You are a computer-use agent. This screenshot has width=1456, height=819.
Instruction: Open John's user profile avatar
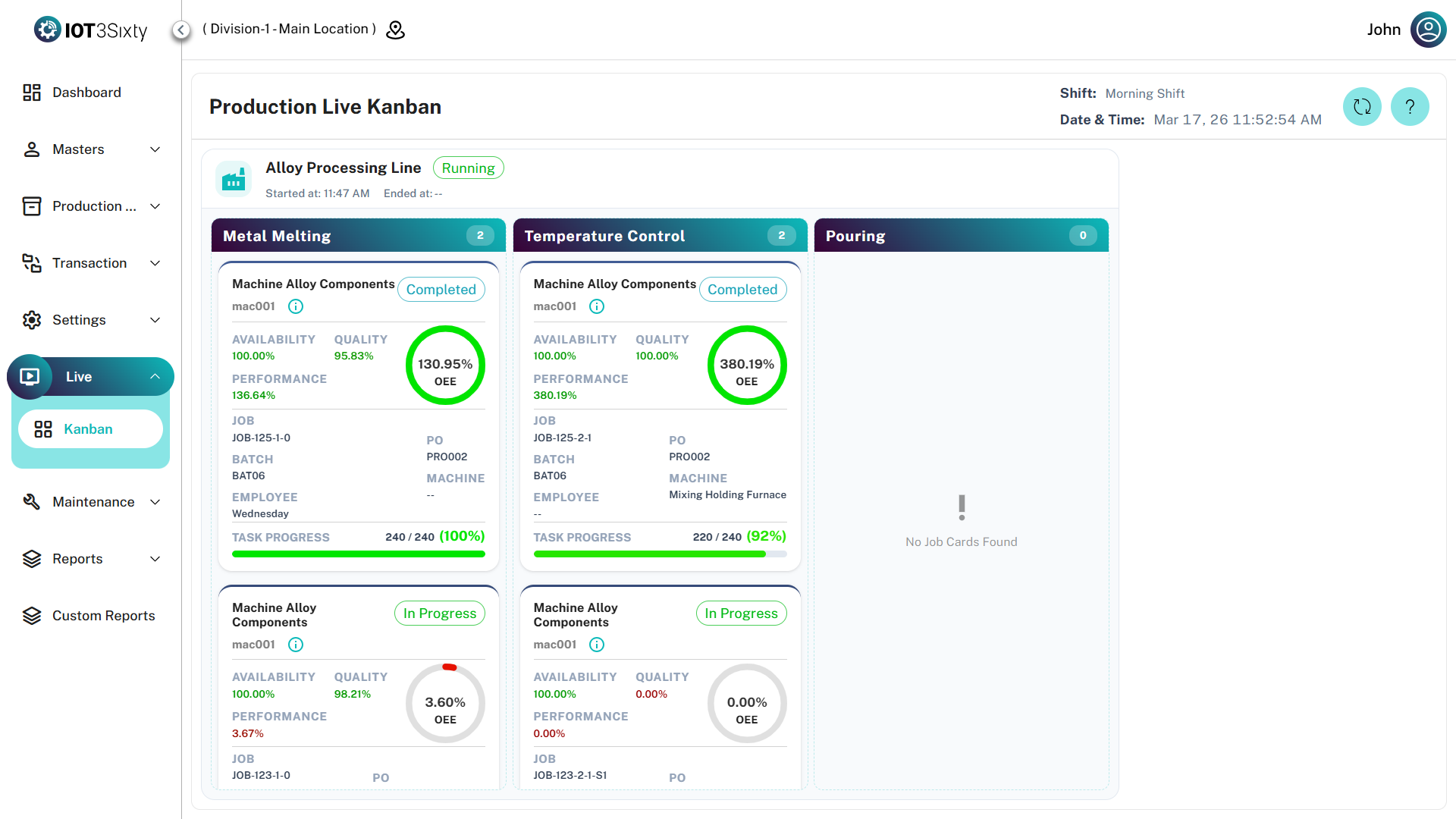tap(1428, 30)
